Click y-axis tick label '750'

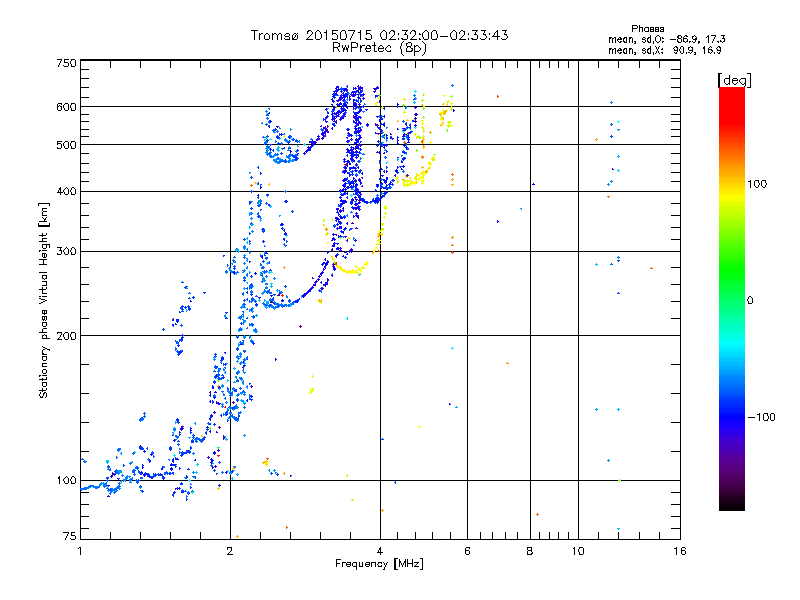pos(66,63)
